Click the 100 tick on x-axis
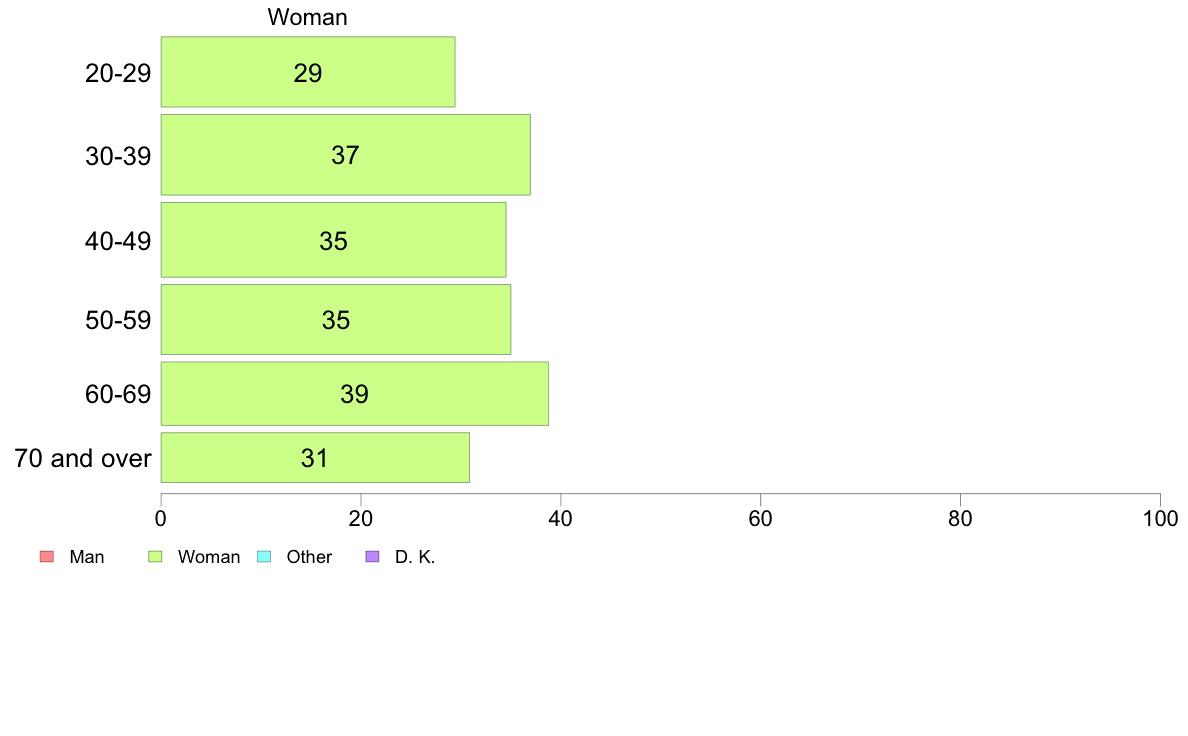The image size is (1188, 736). pos(1160,518)
